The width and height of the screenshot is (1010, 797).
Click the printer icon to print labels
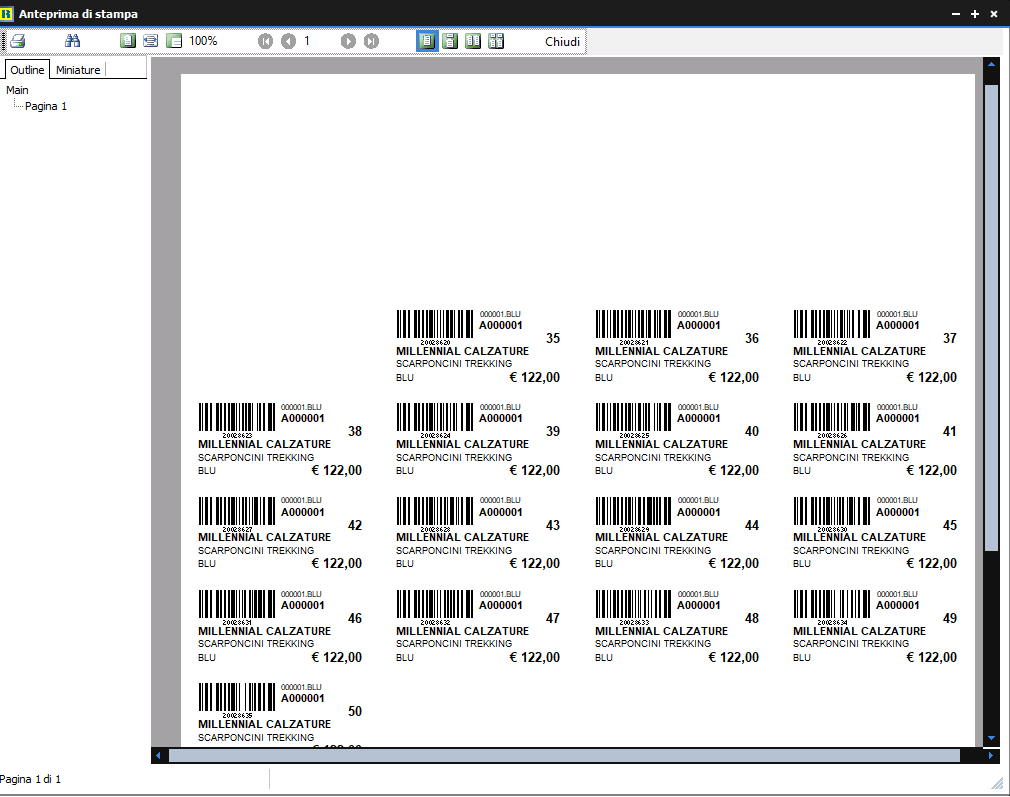pos(17,41)
